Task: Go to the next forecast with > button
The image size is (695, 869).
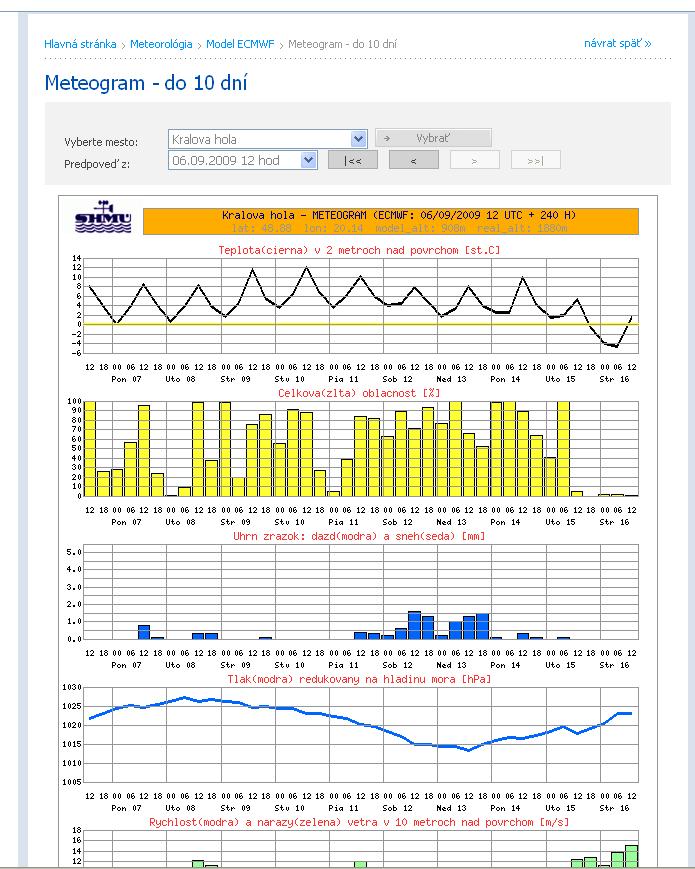Action: pos(474,160)
